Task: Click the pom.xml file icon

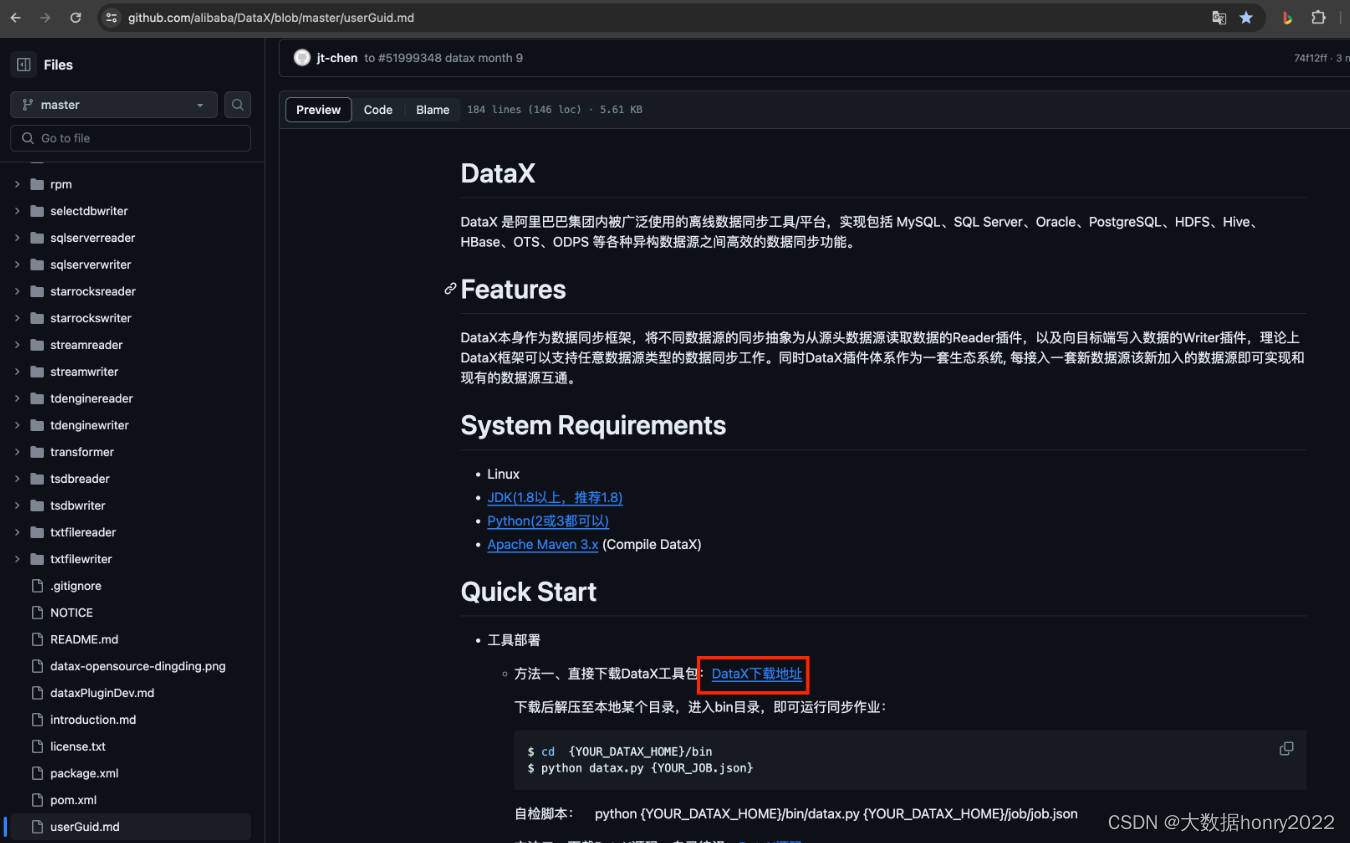Action: pos(37,800)
